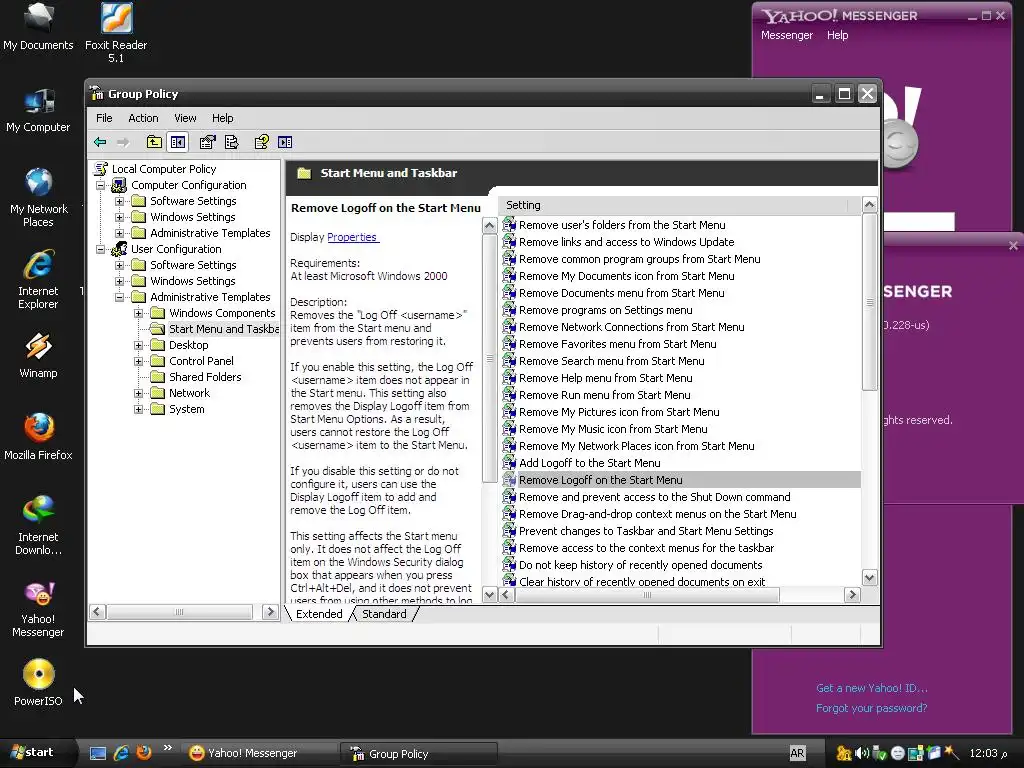Click settings list vertical scrollbar down arrow
Screen dimensions: 1024x768
pos(869,577)
